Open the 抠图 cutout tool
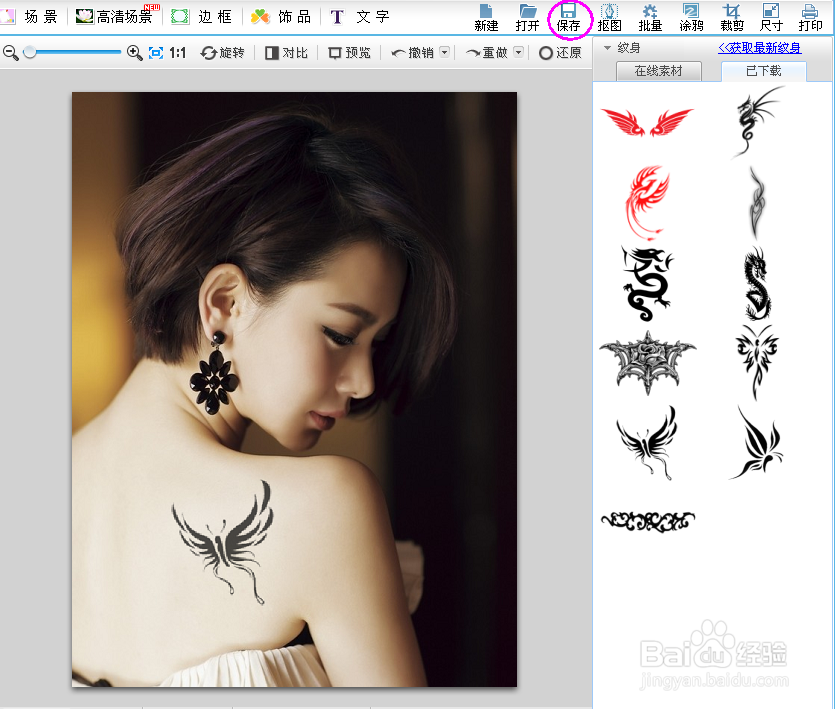Screen dimensions: 835x709 coord(609,18)
